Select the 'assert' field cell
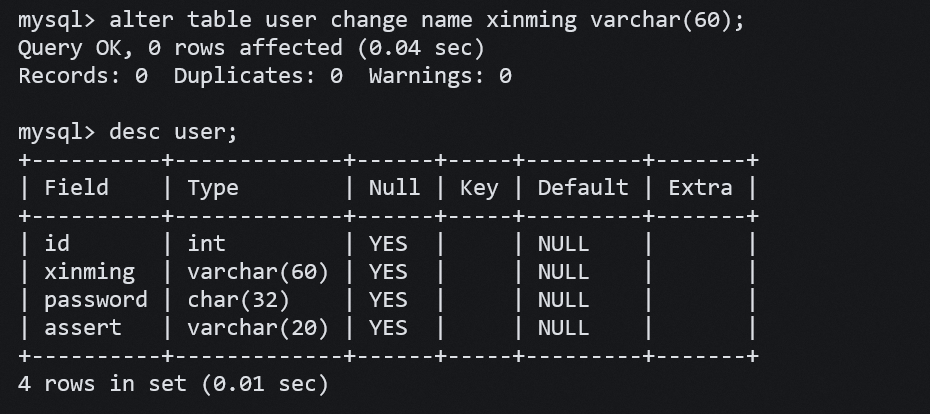930x414 pixels. click(x=83, y=327)
